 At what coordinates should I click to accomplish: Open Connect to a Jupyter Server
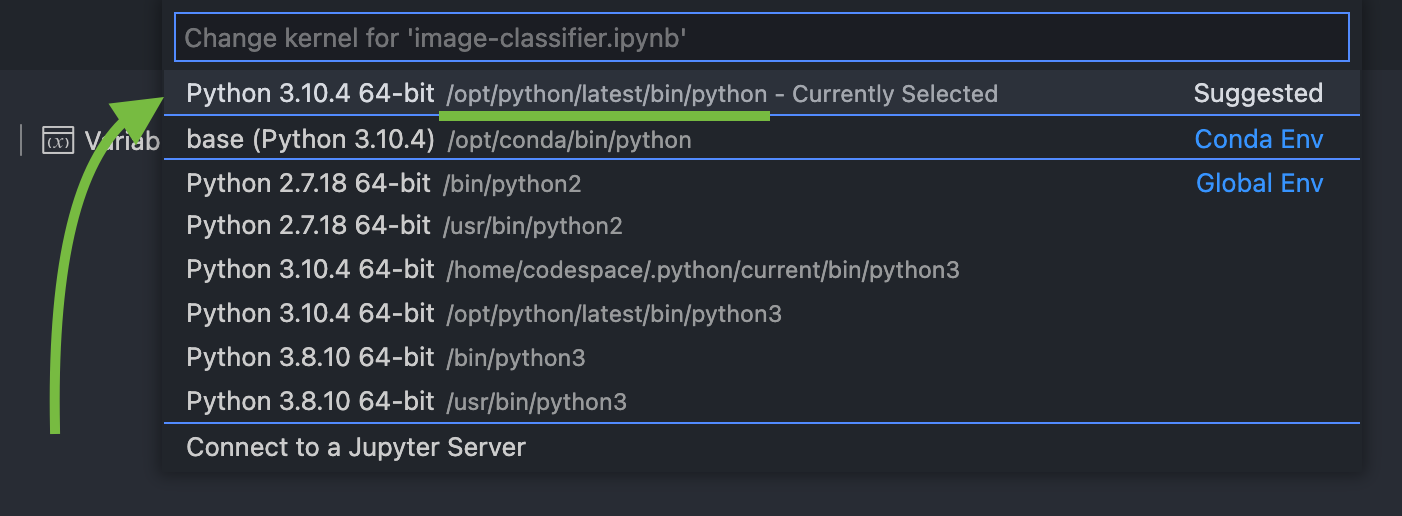point(356,447)
